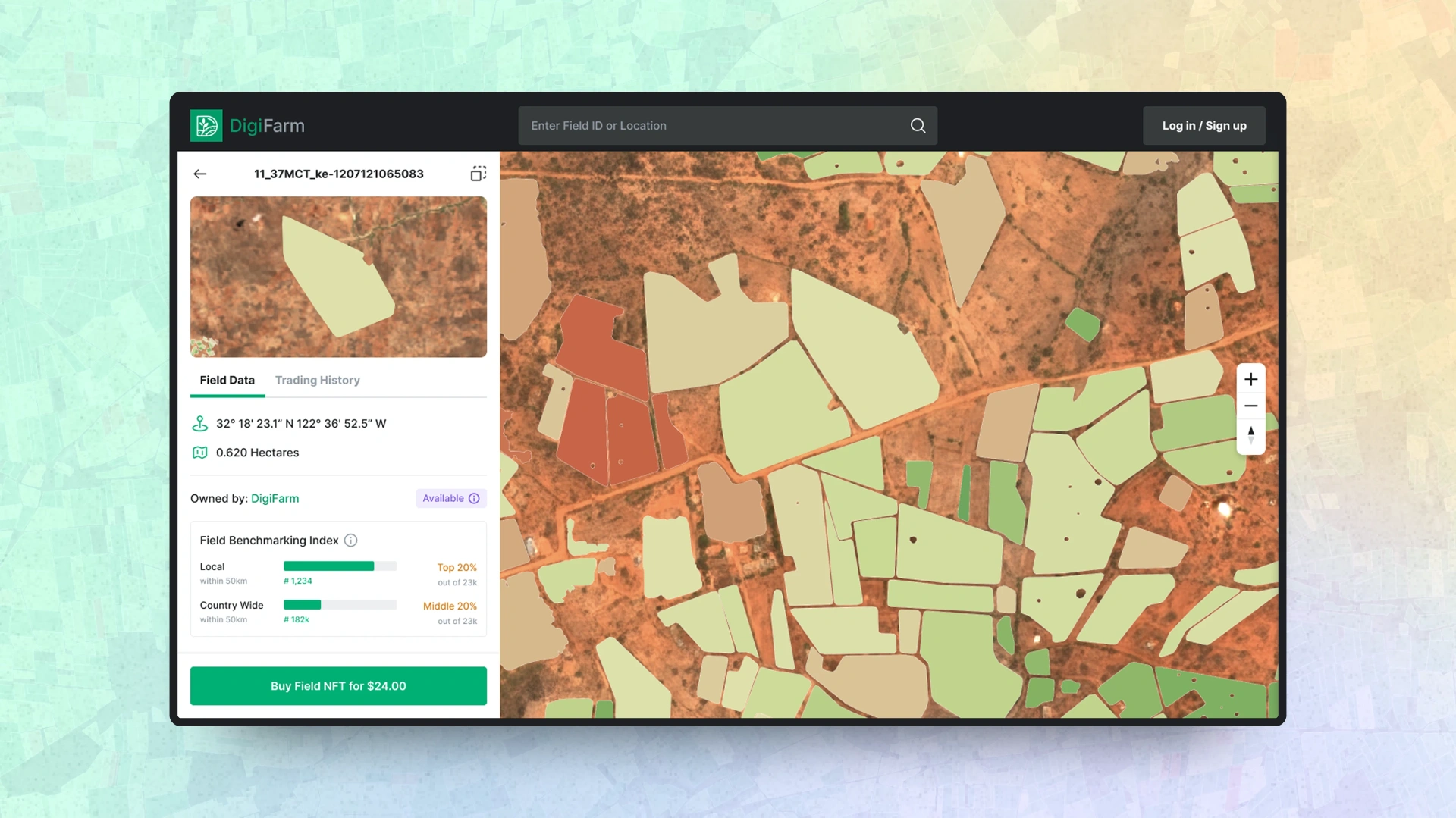This screenshot has height=818, width=1456.
Task: Click the # 1,234 local rank value
Action: click(x=298, y=581)
